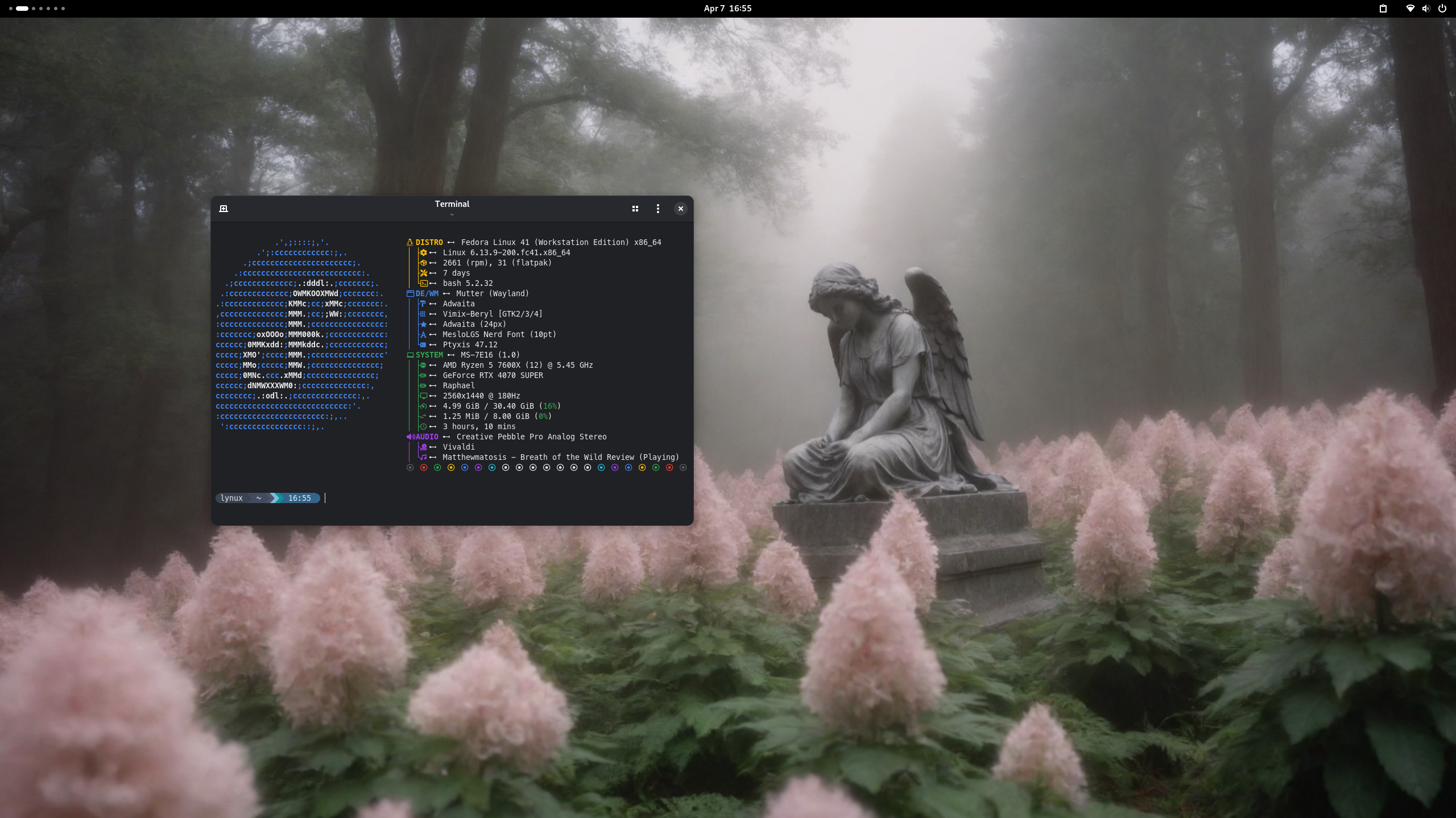
Task: Open the calendar from the Apr 7 16:55 clock
Action: click(727, 9)
